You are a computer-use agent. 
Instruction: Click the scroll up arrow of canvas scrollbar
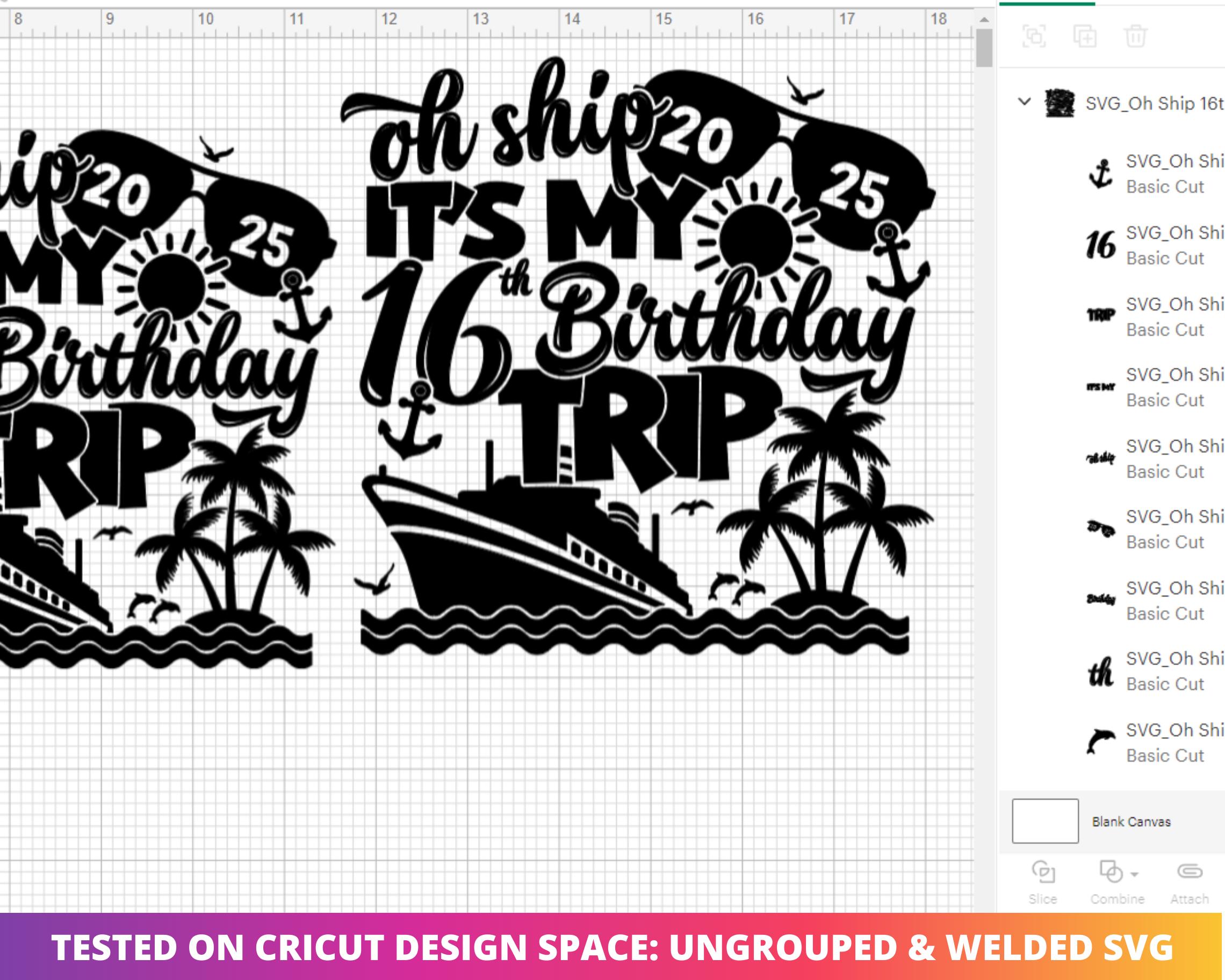point(984,20)
